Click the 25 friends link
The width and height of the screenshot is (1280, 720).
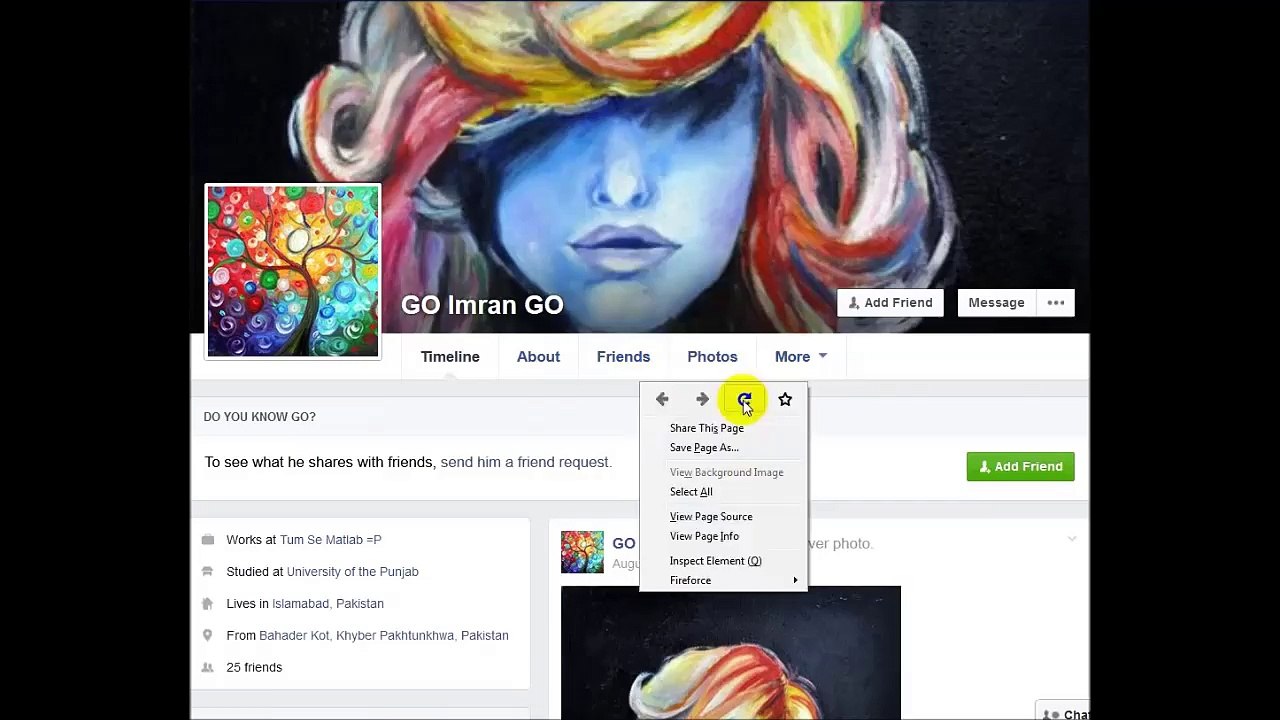pos(254,668)
